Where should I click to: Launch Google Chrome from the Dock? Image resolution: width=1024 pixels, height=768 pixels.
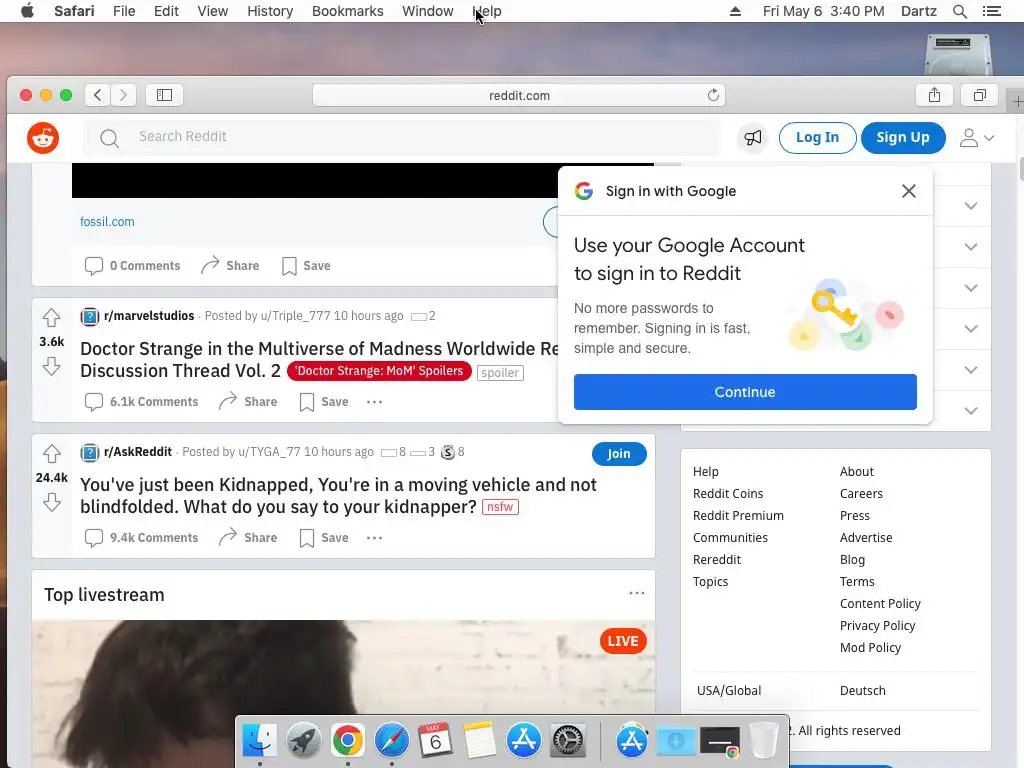(347, 740)
